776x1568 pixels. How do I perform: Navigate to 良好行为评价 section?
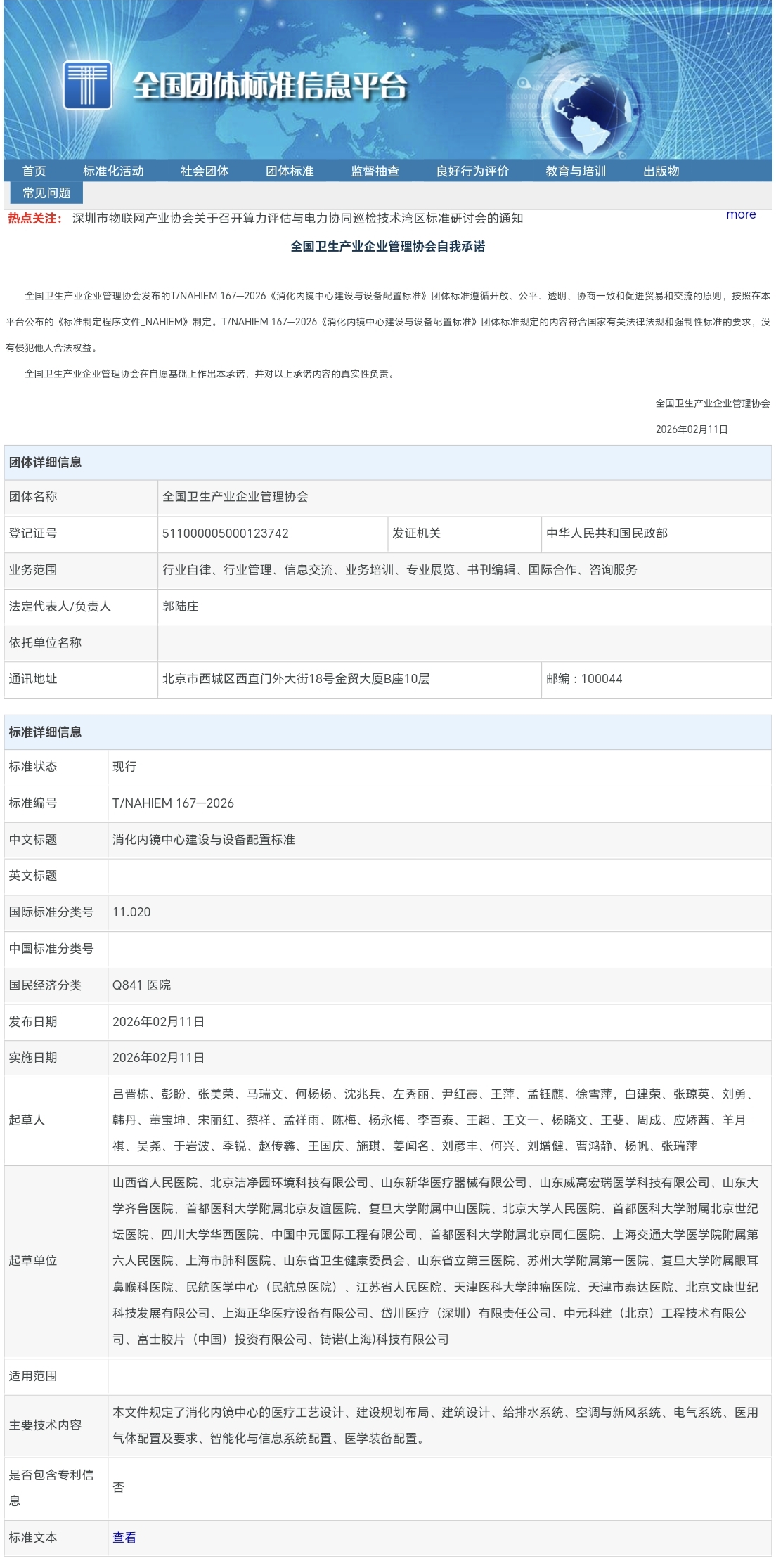(x=472, y=171)
